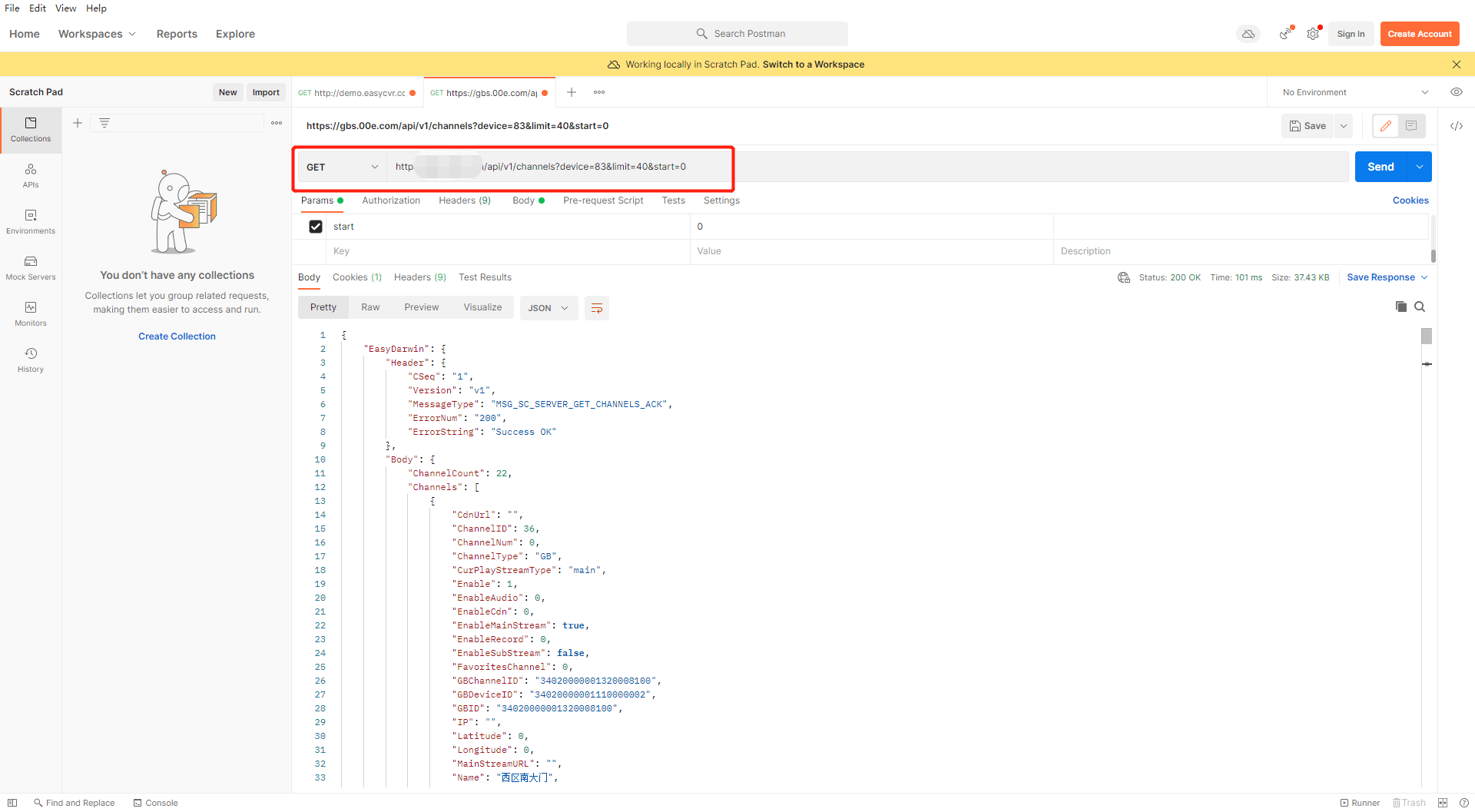Click the Create Account button
Image resolution: width=1475 pixels, height=812 pixels.
[1420, 34]
